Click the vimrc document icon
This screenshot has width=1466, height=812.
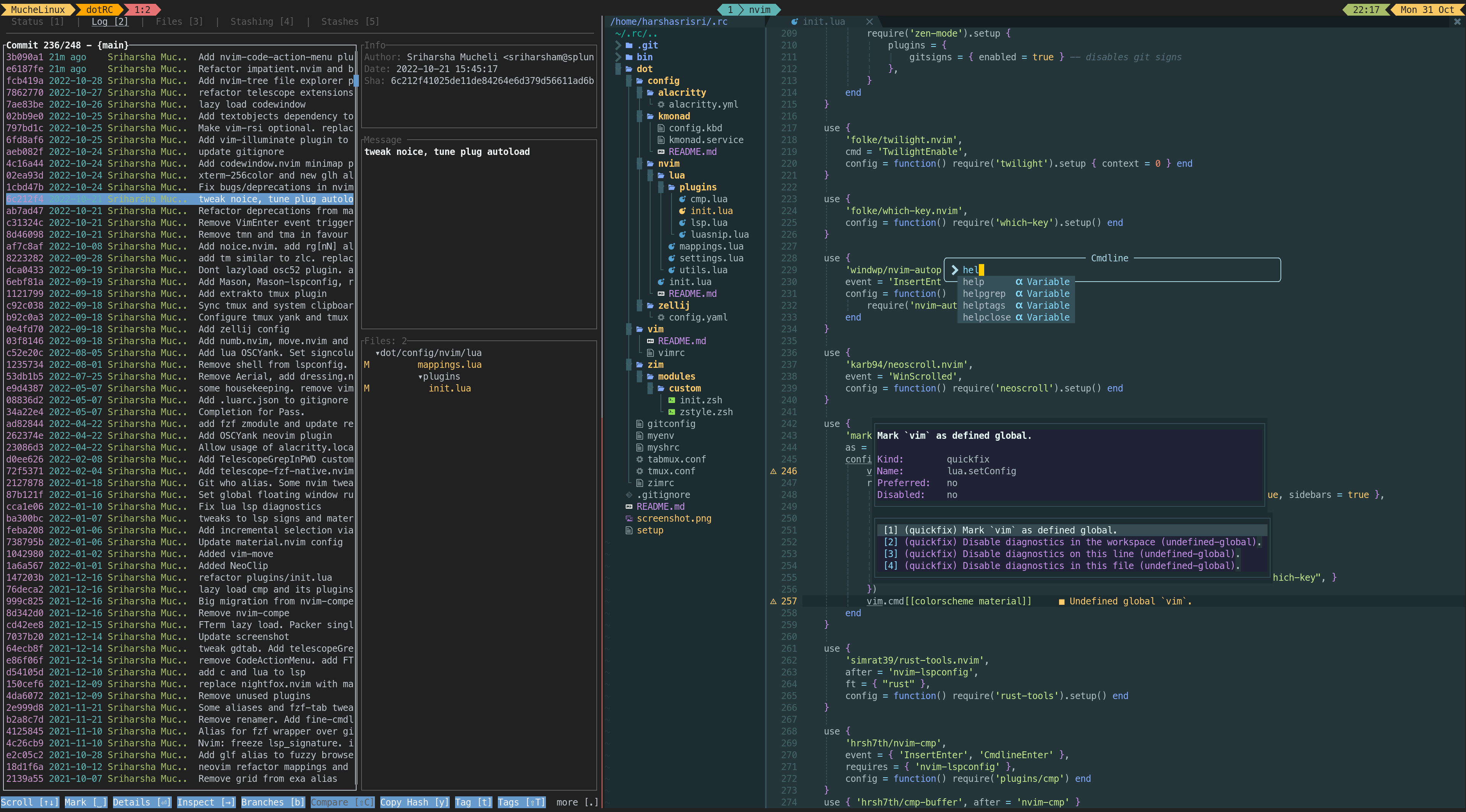pyautogui.click(x=650, y=353)
